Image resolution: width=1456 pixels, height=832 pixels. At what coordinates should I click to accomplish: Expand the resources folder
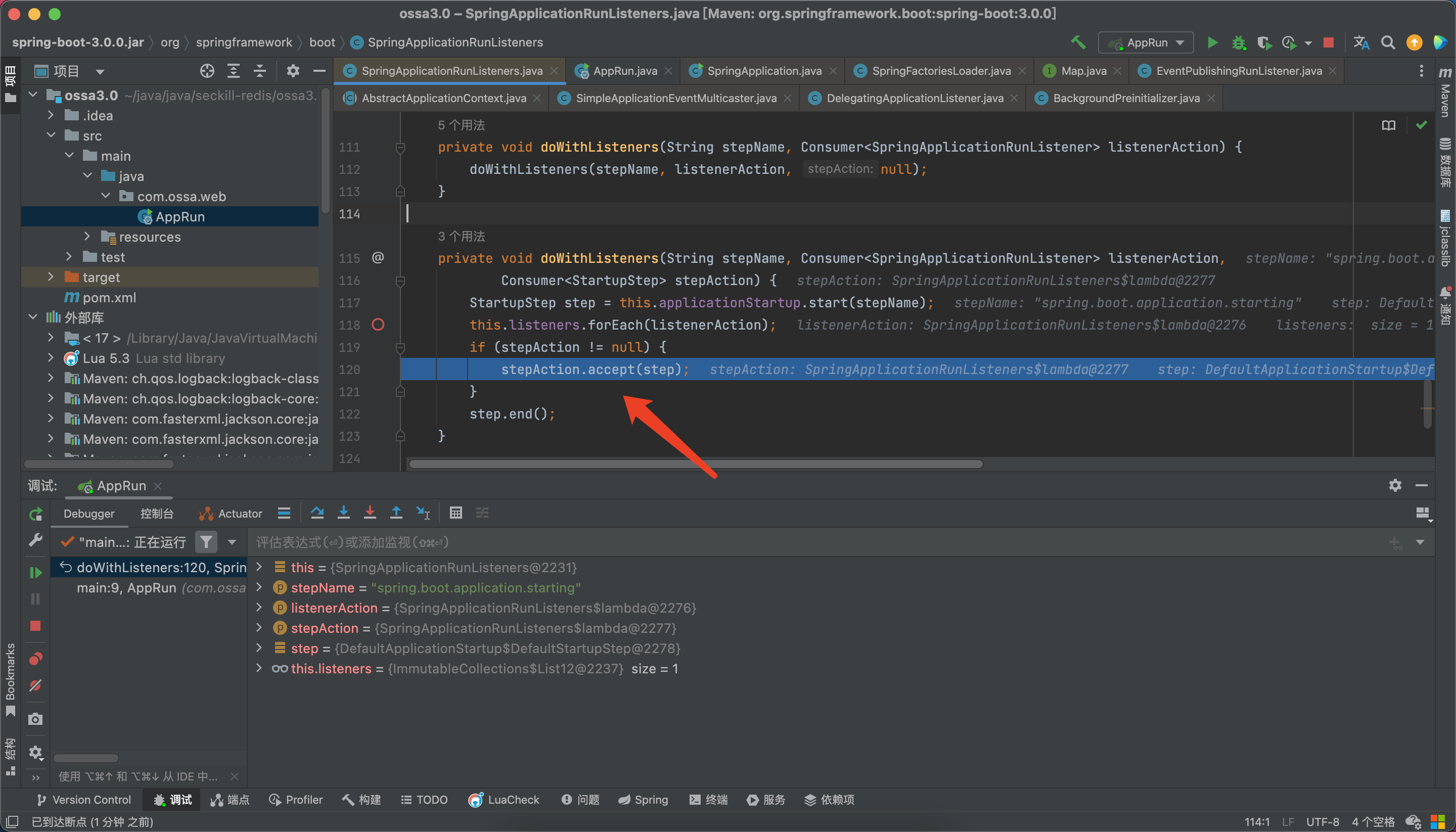[x=87, y=236]
